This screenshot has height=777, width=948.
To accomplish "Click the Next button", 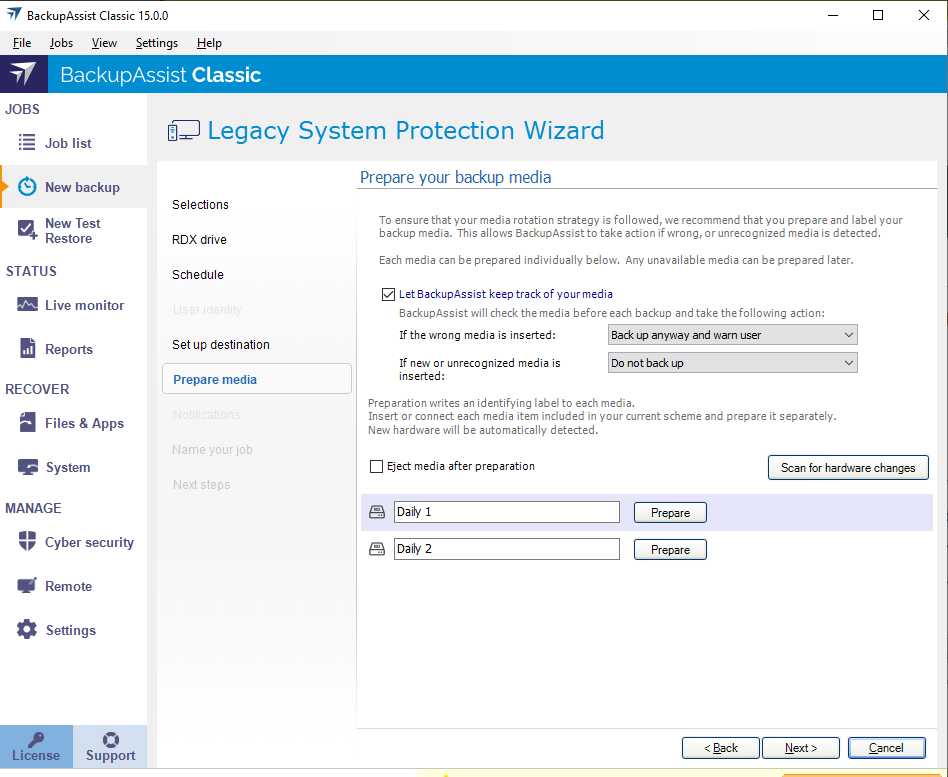I will point(800,748).
